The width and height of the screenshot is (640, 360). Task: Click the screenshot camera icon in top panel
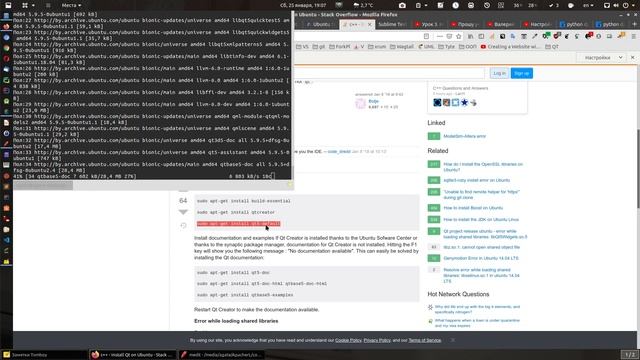pyautogui.click(x=402, y=5)
